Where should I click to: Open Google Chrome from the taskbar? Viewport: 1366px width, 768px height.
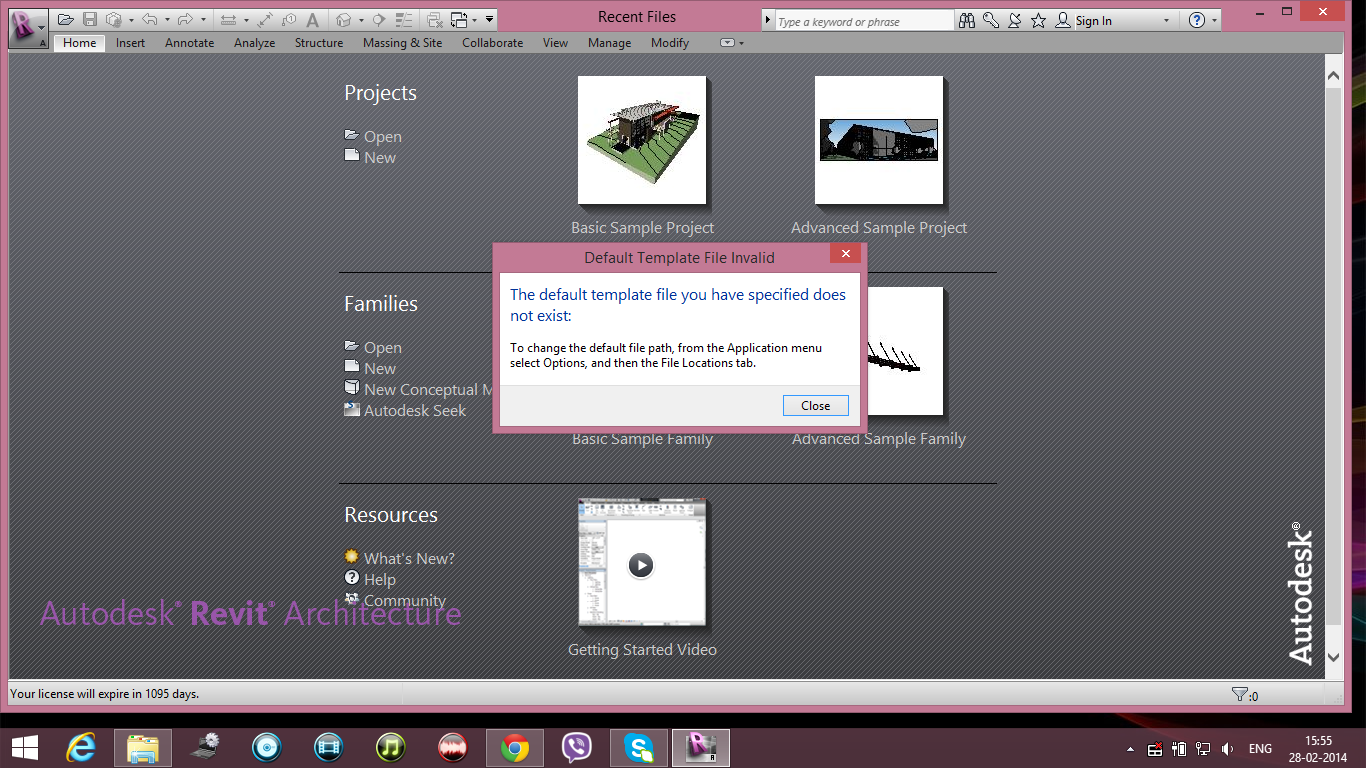[x=515, y=747]
